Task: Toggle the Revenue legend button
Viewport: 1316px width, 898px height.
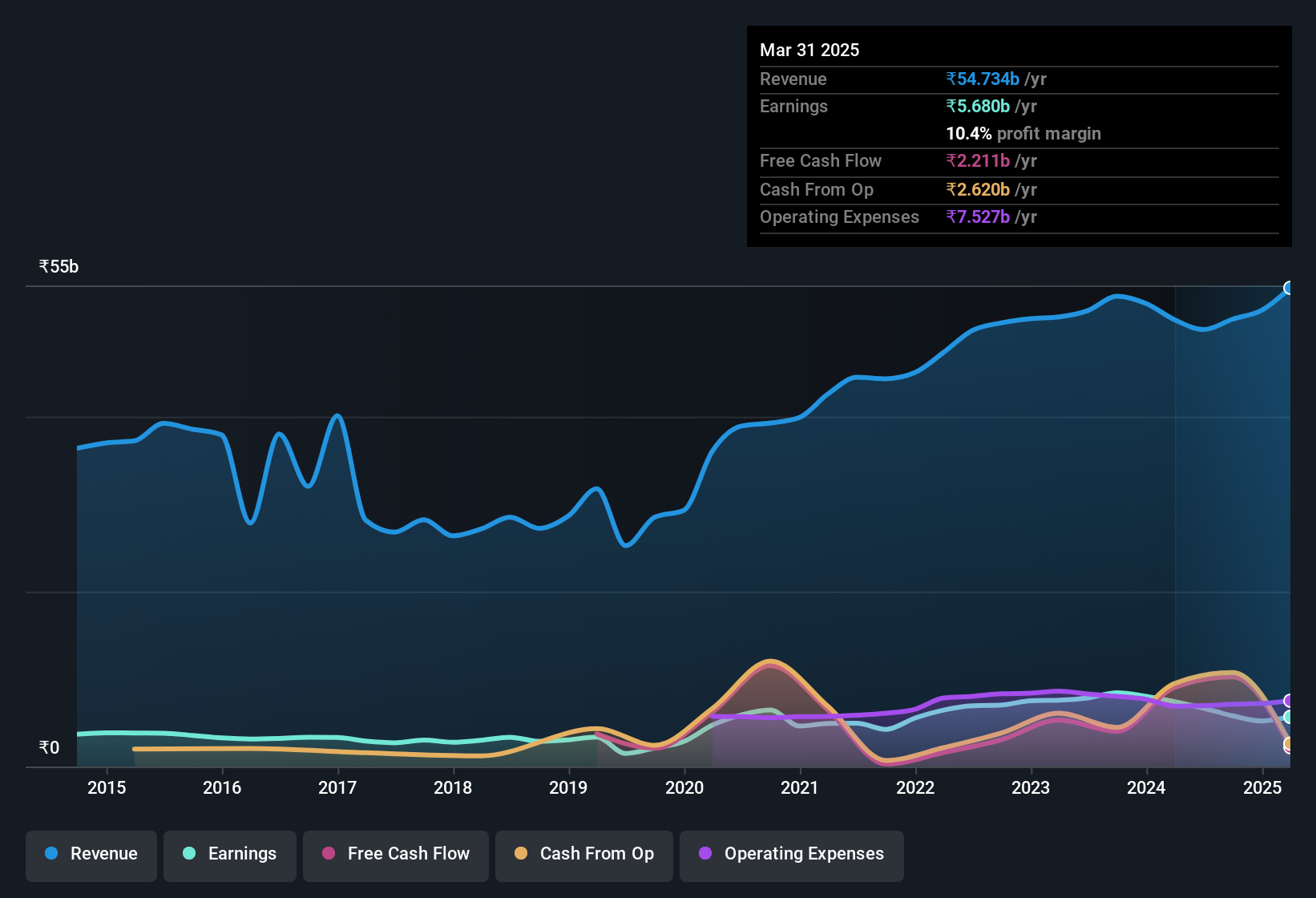Action: 91,856
